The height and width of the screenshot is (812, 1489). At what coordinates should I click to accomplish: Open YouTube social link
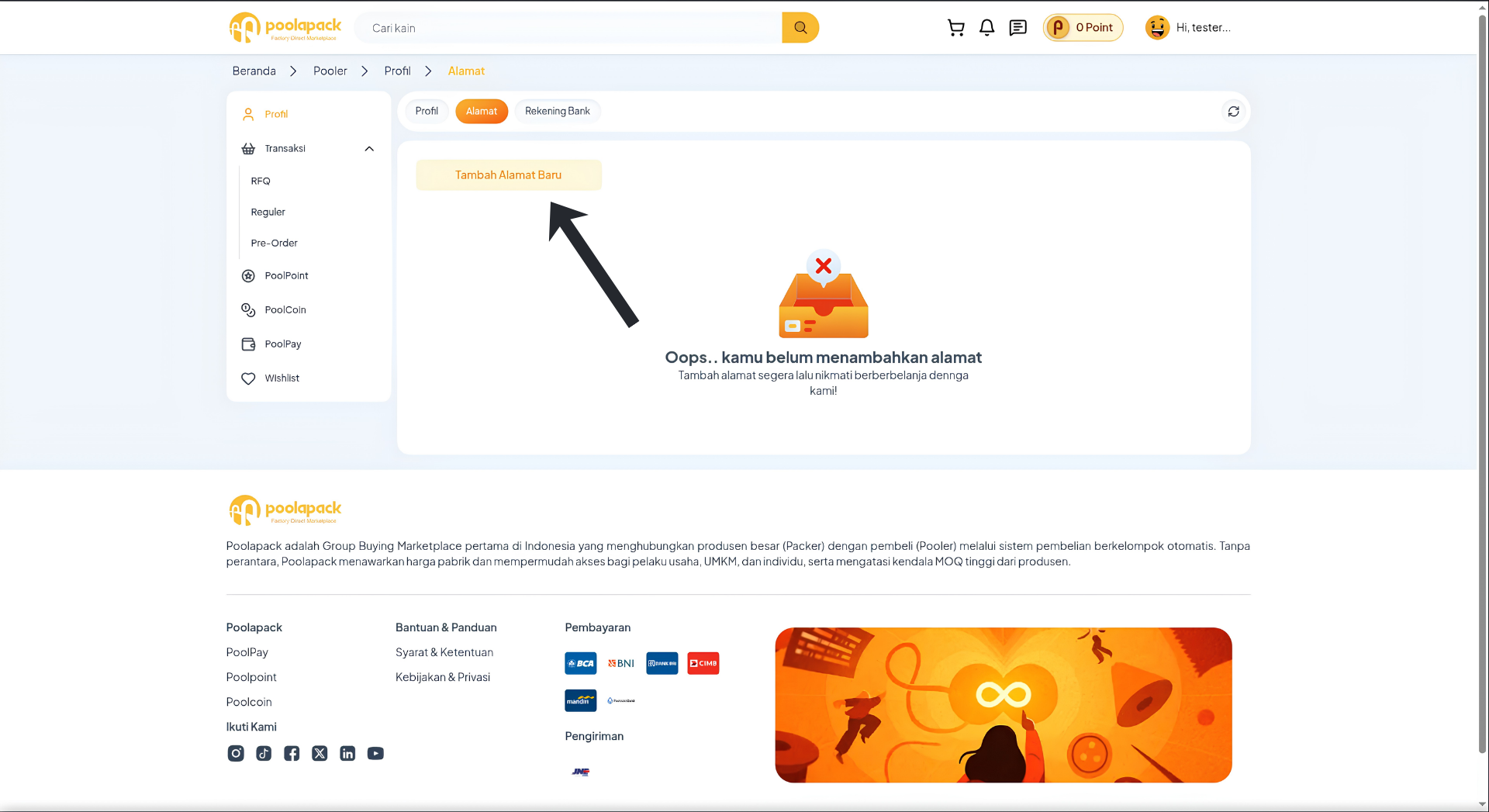(375, 753)
